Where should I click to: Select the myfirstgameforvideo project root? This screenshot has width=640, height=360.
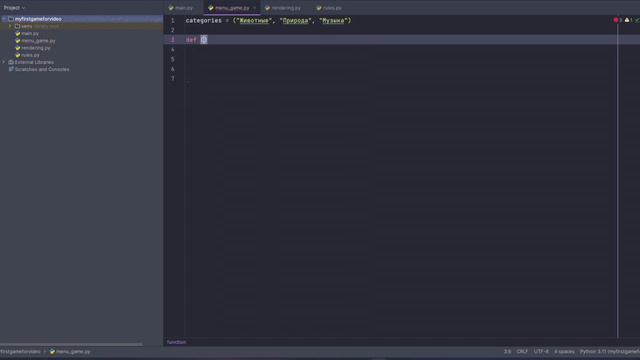coord(38,19)
